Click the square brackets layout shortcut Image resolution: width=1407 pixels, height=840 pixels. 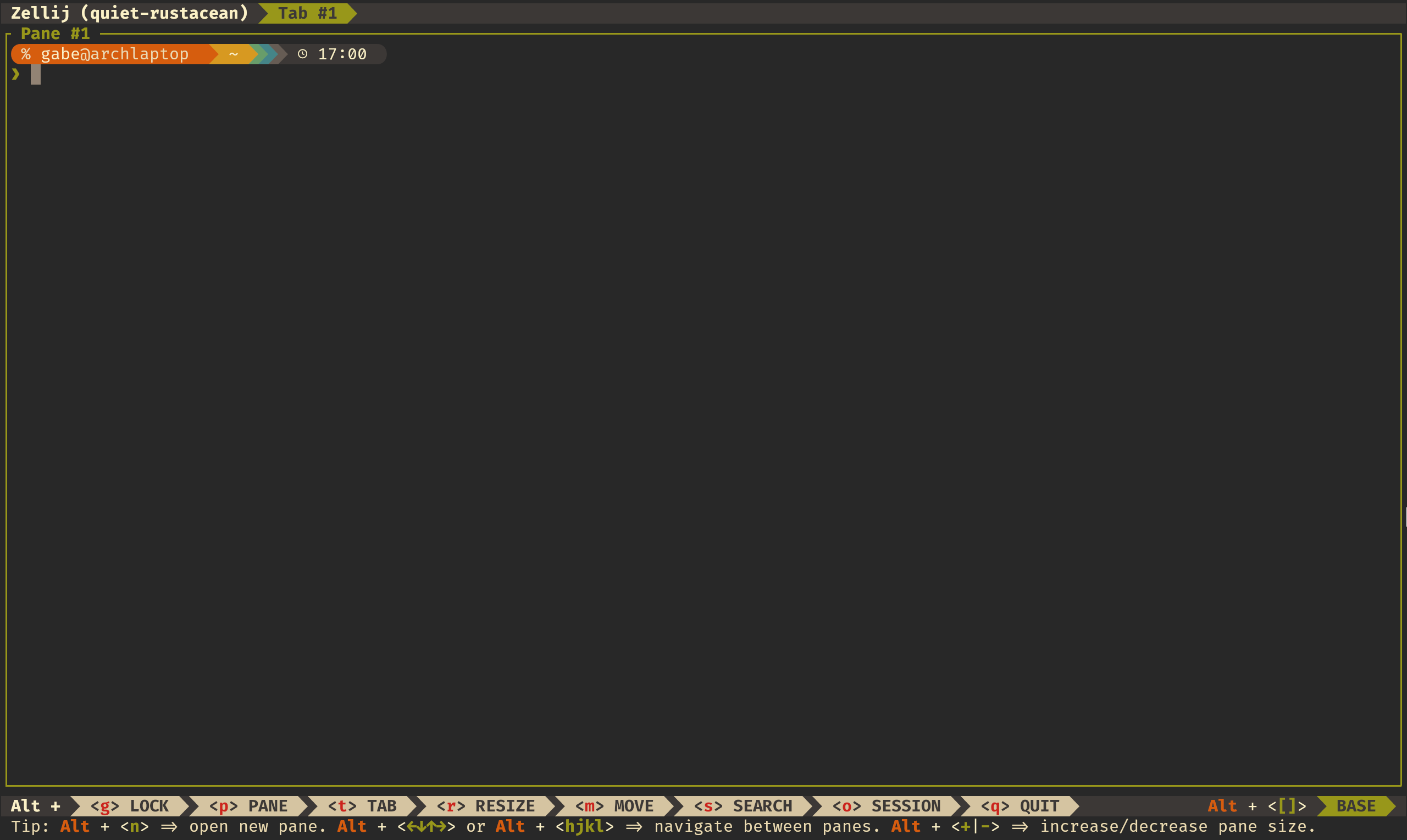point(1287,805)
